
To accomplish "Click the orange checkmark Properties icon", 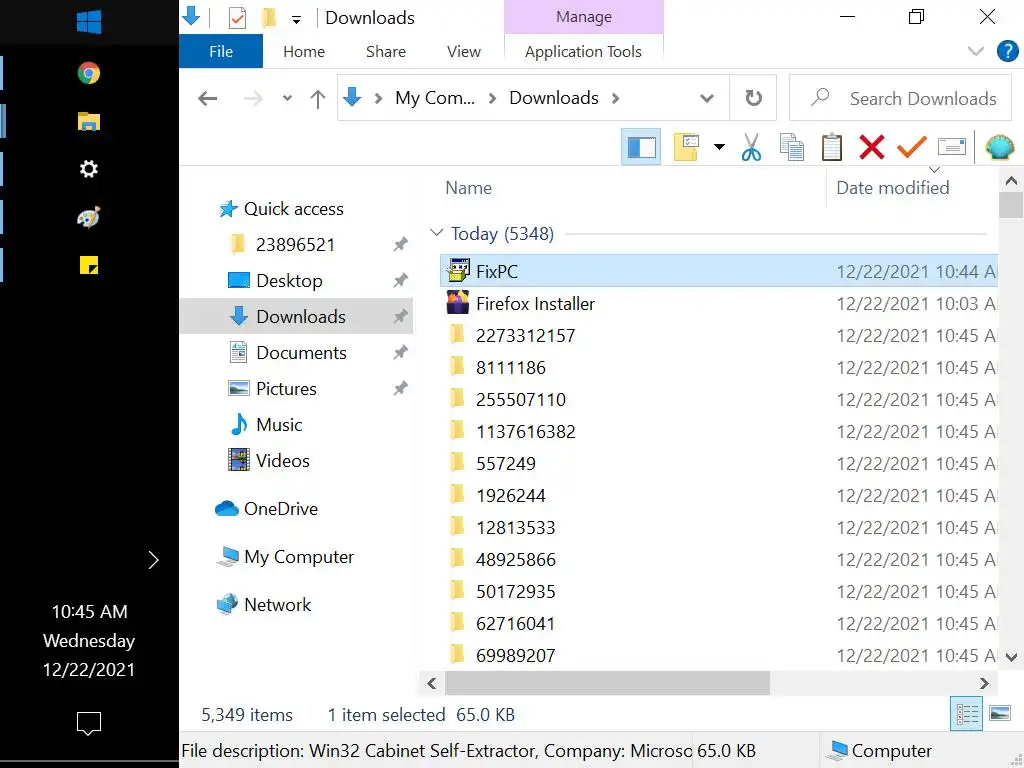I will [x=912, y=147].
